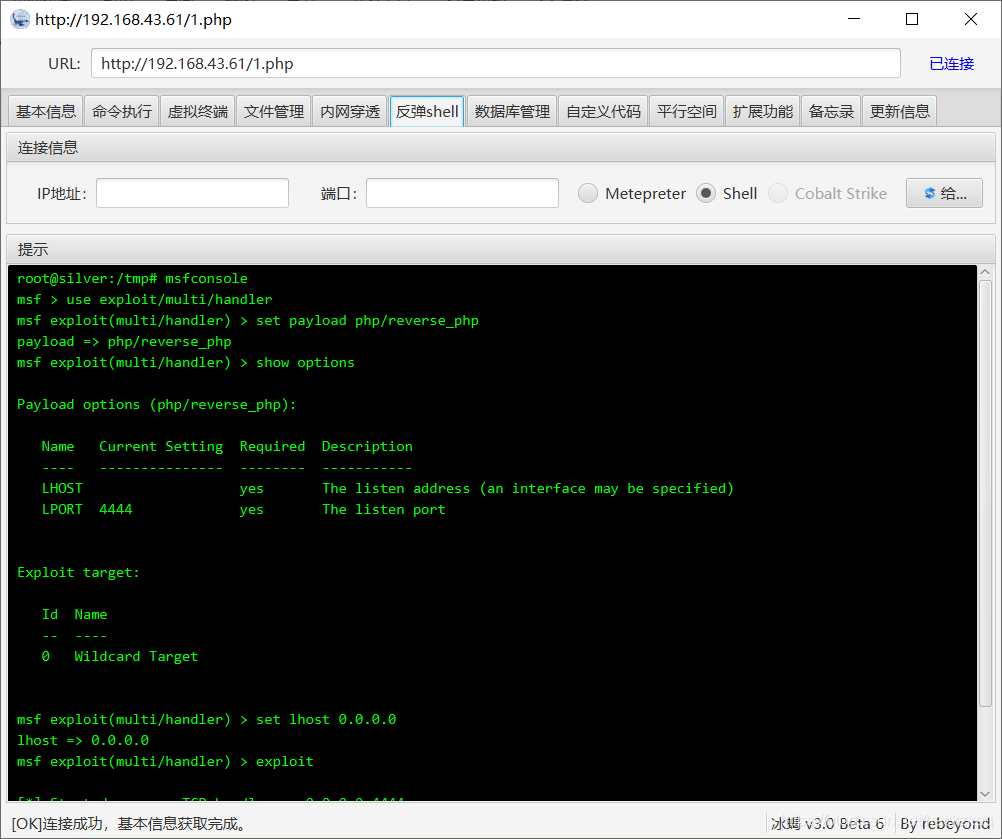Viewport: 1002px width, 839px height.
Task: Click the terminal vertical scrollbar thumb
Action: [x=985, y=493]
